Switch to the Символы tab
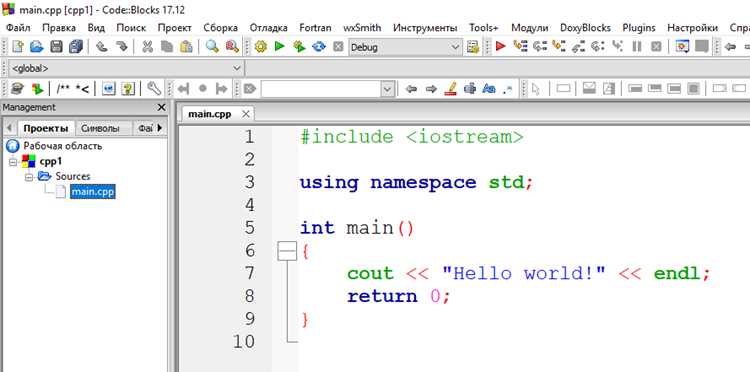 [99, 128]
